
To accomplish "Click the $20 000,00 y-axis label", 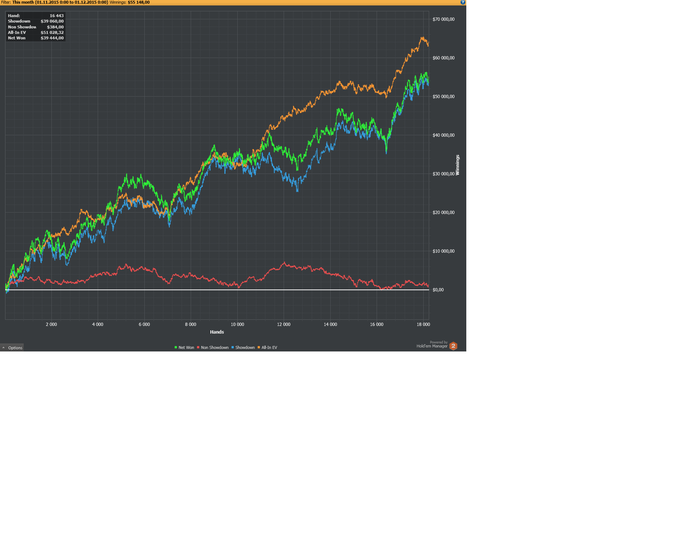I will point(444,213).
